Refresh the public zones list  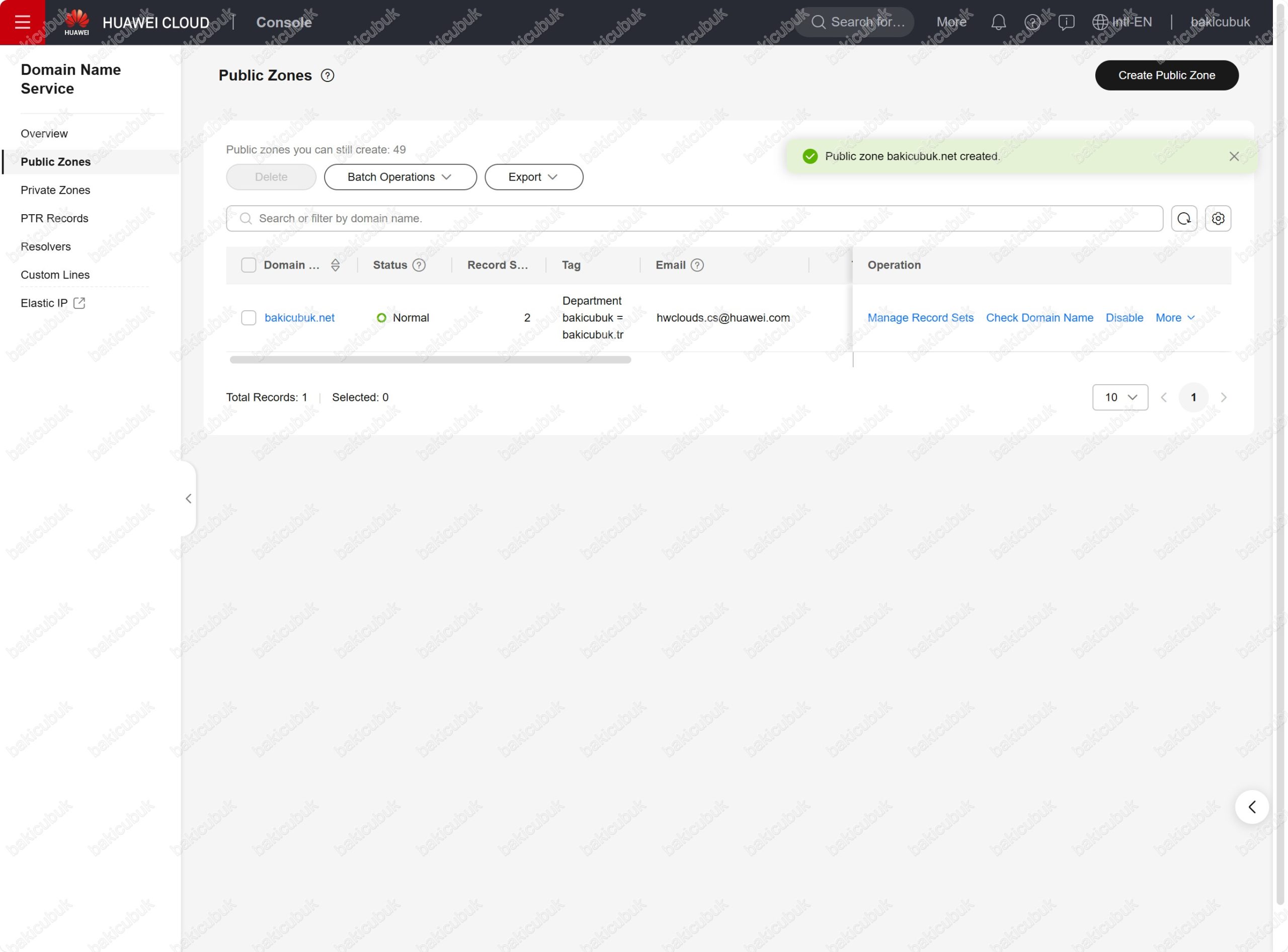tap(1184, 218)
